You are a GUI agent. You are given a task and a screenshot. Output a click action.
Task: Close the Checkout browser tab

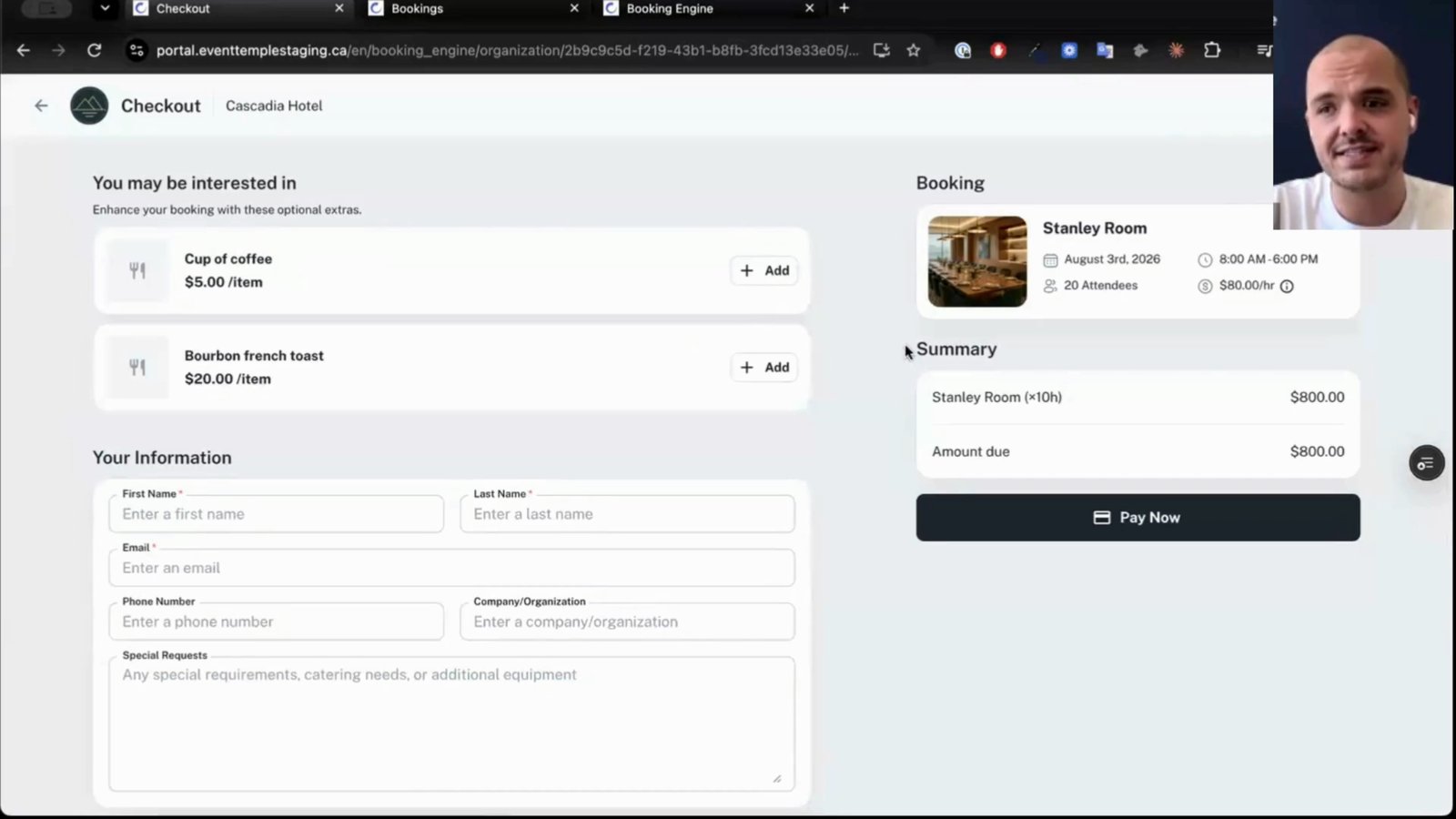click(339, 8)
